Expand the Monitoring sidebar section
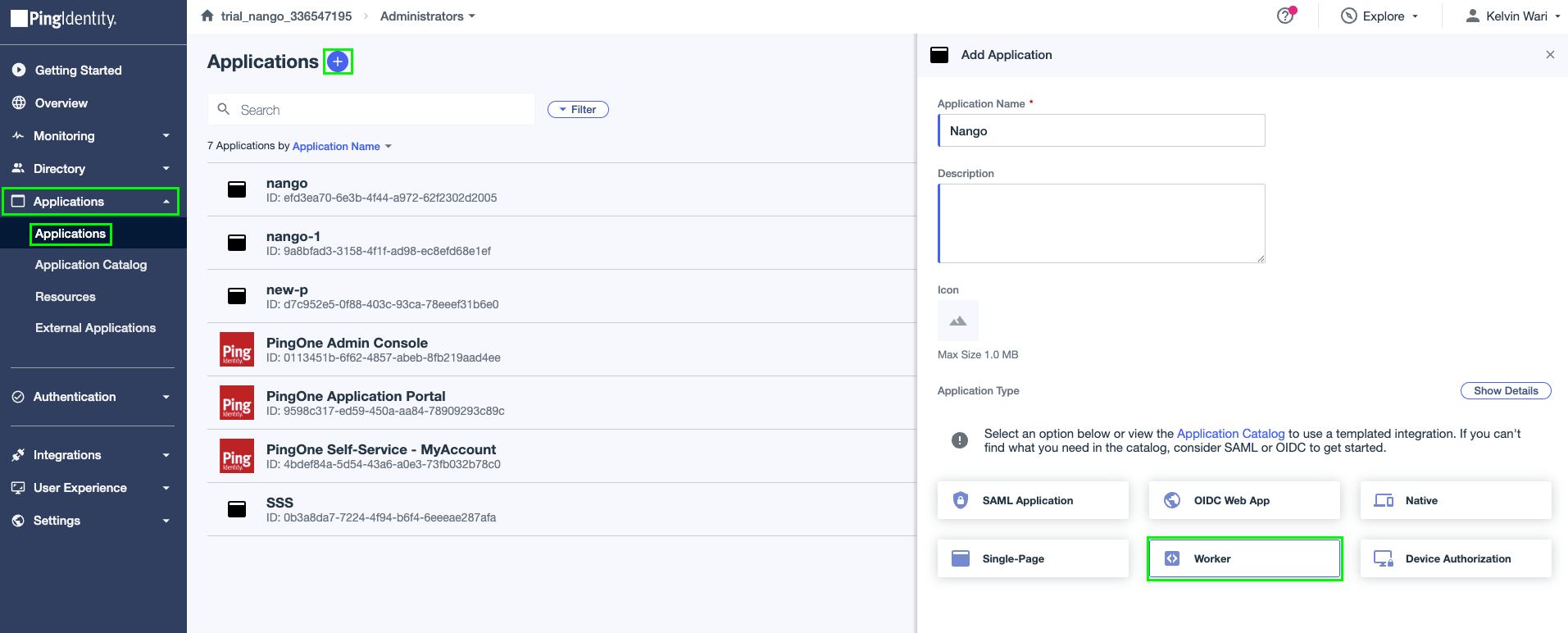The height and width of the screenshot is (633, 1568). 93,136
